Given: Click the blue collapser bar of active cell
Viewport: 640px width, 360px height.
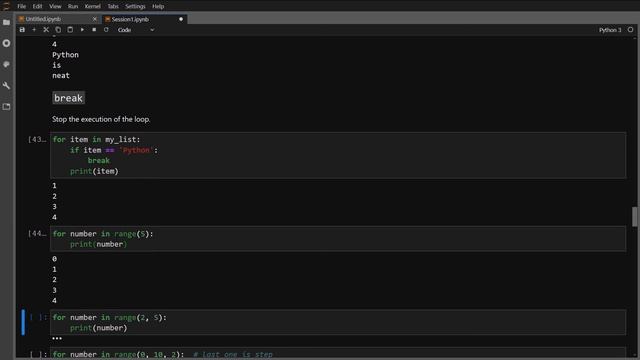Looking at the screenshot, I should (x=23, y=322).
